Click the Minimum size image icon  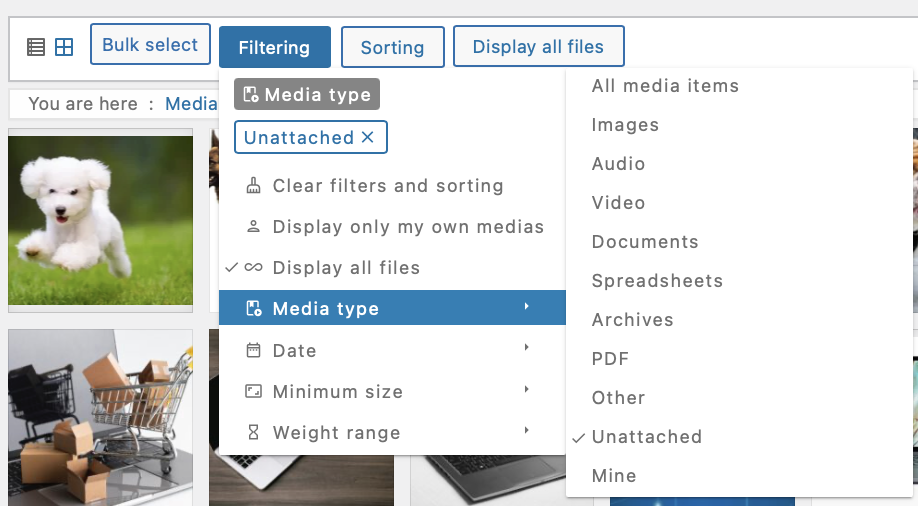point(254,391)
